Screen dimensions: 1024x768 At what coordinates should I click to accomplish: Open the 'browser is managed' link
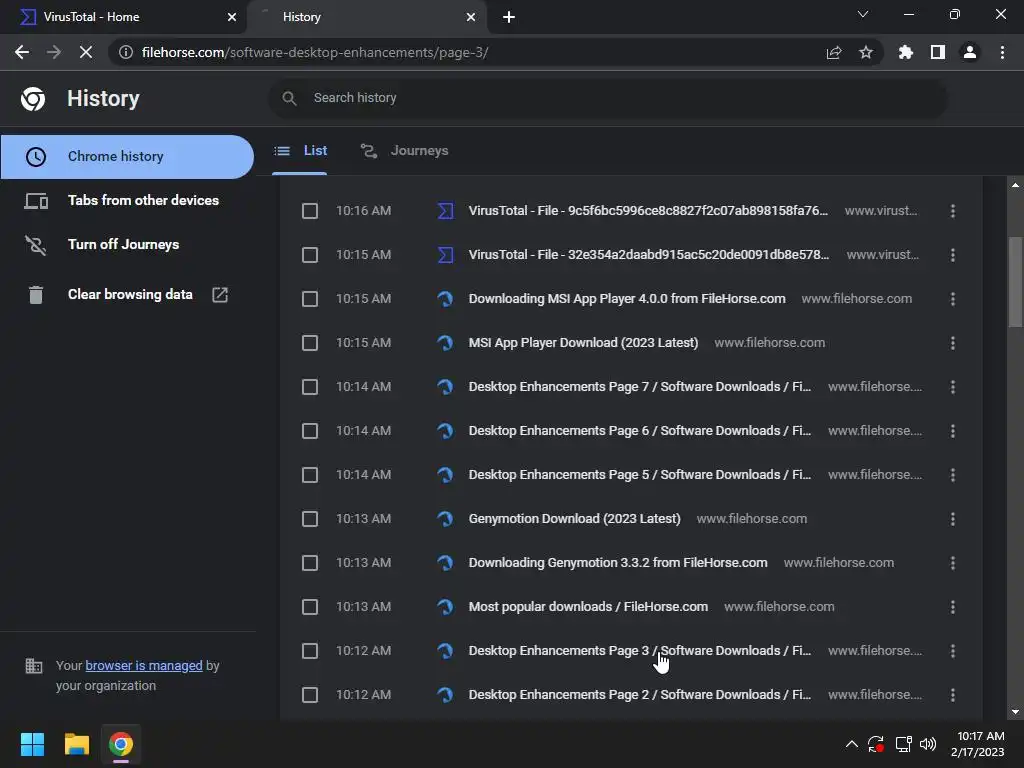coord(144,665)
